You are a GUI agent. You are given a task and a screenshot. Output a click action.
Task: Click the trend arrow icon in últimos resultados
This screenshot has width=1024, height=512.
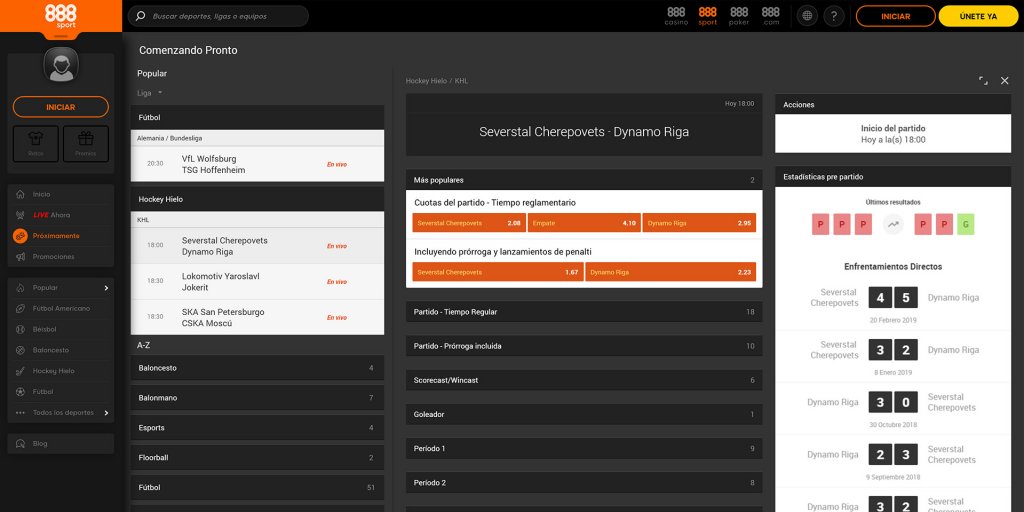893,225
